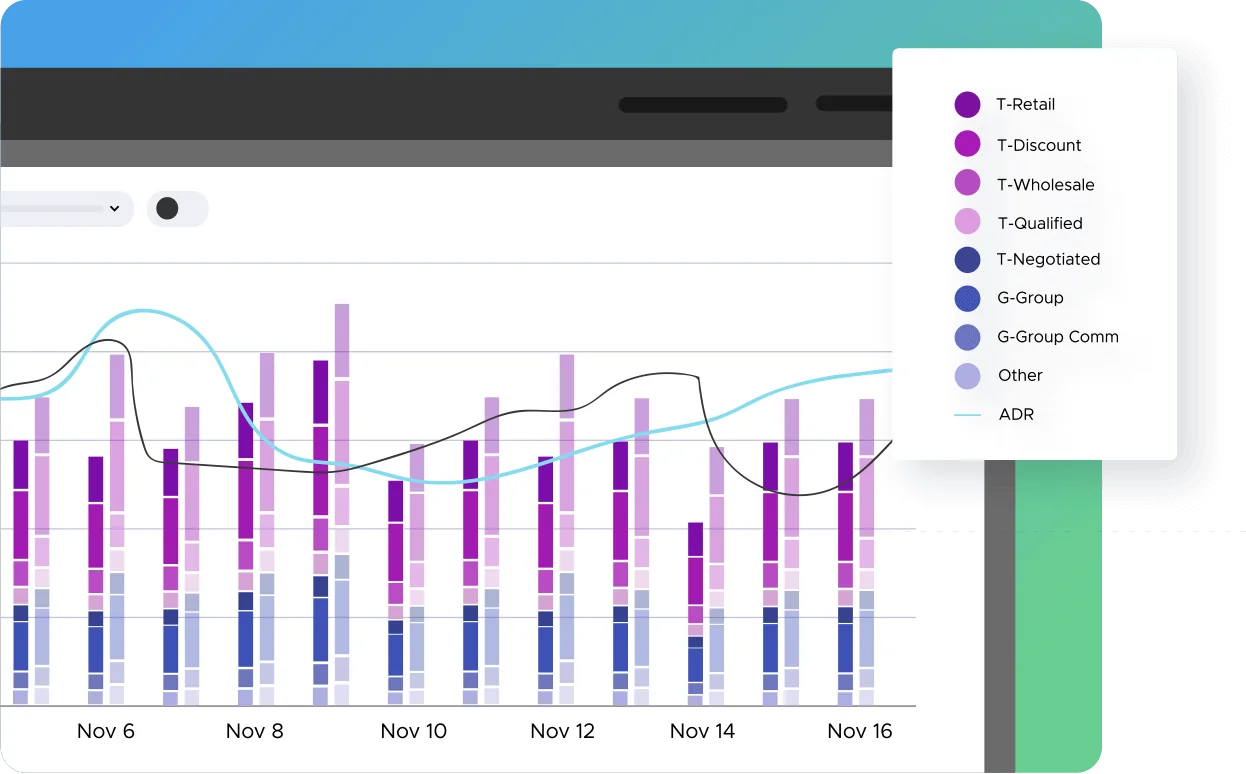Click the T-Wholesale legend color circle
The height and width of the screenshot is (774, 1246).
tap(967, 183)
